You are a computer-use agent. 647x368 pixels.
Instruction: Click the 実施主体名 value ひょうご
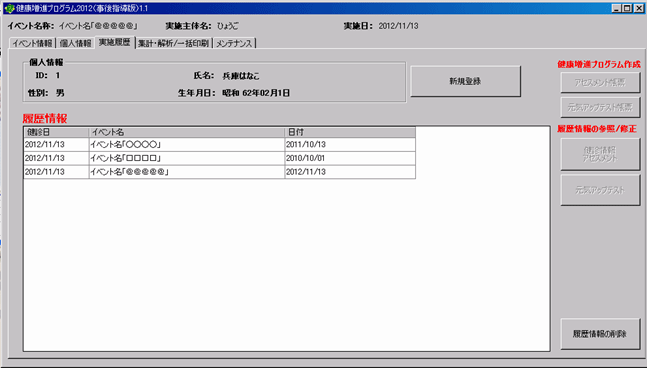pos(228,26)
